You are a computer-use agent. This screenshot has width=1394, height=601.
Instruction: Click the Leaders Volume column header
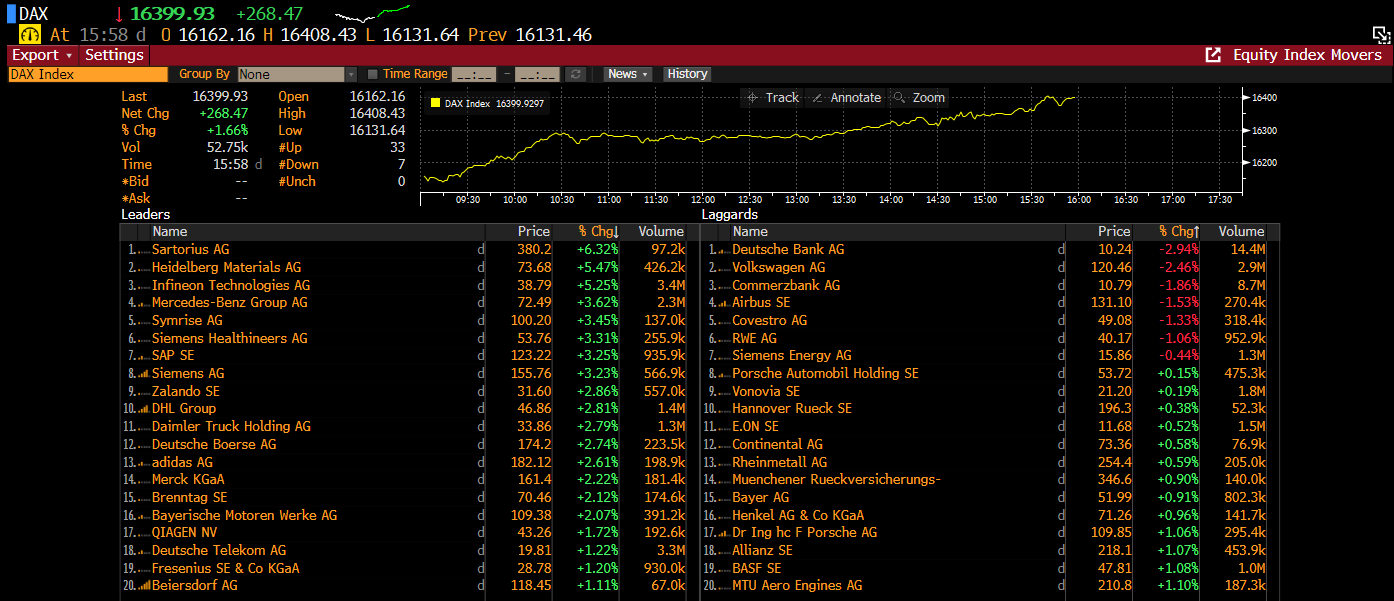[661, 231]
